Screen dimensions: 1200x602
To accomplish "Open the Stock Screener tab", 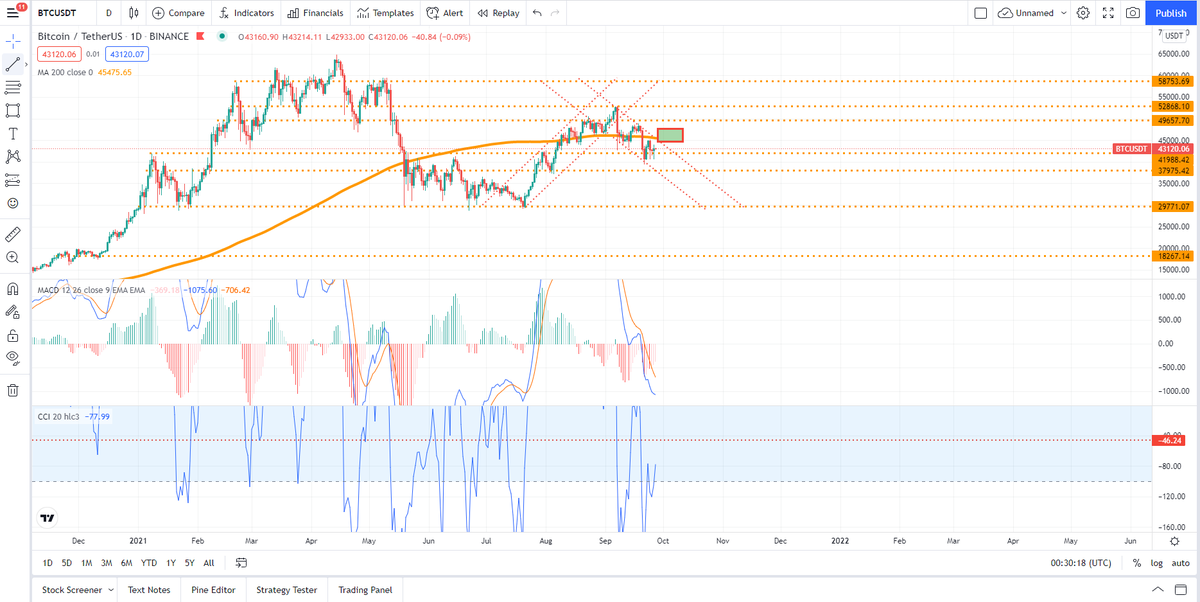I will 71,590.
